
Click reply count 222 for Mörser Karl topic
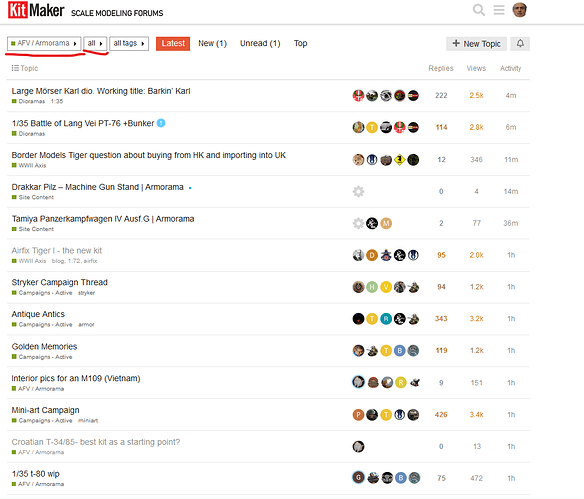[441, 95]
